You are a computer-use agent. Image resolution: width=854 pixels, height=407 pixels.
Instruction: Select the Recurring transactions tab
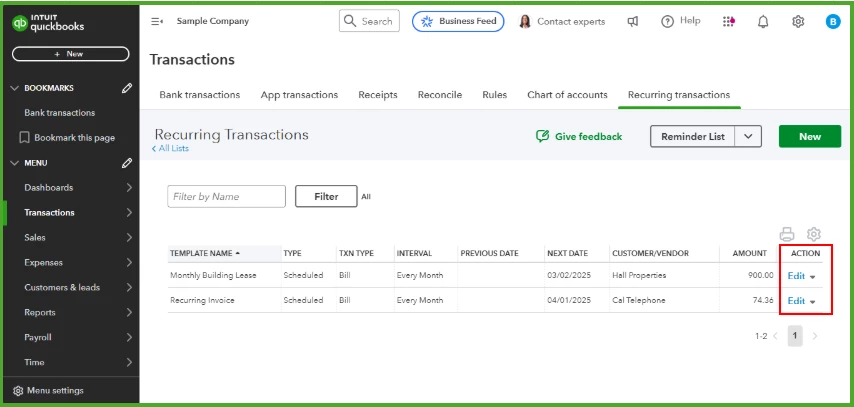(x=679, y=95)
